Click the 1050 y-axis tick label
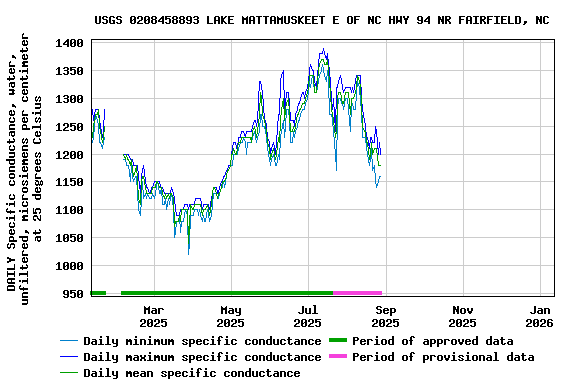 (x=69, y=238)
